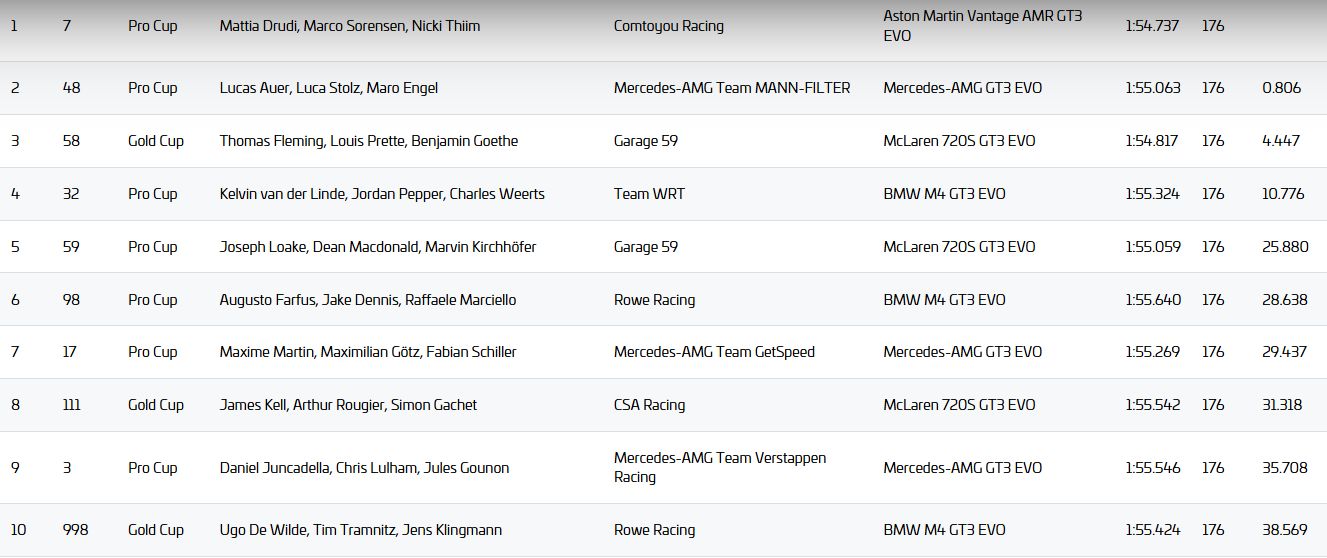This screenshot has height=558, width=1327.
Task: Click the Ugo De Wilde, Tim Tramnitz lineup
Action: tap(360, 530)
